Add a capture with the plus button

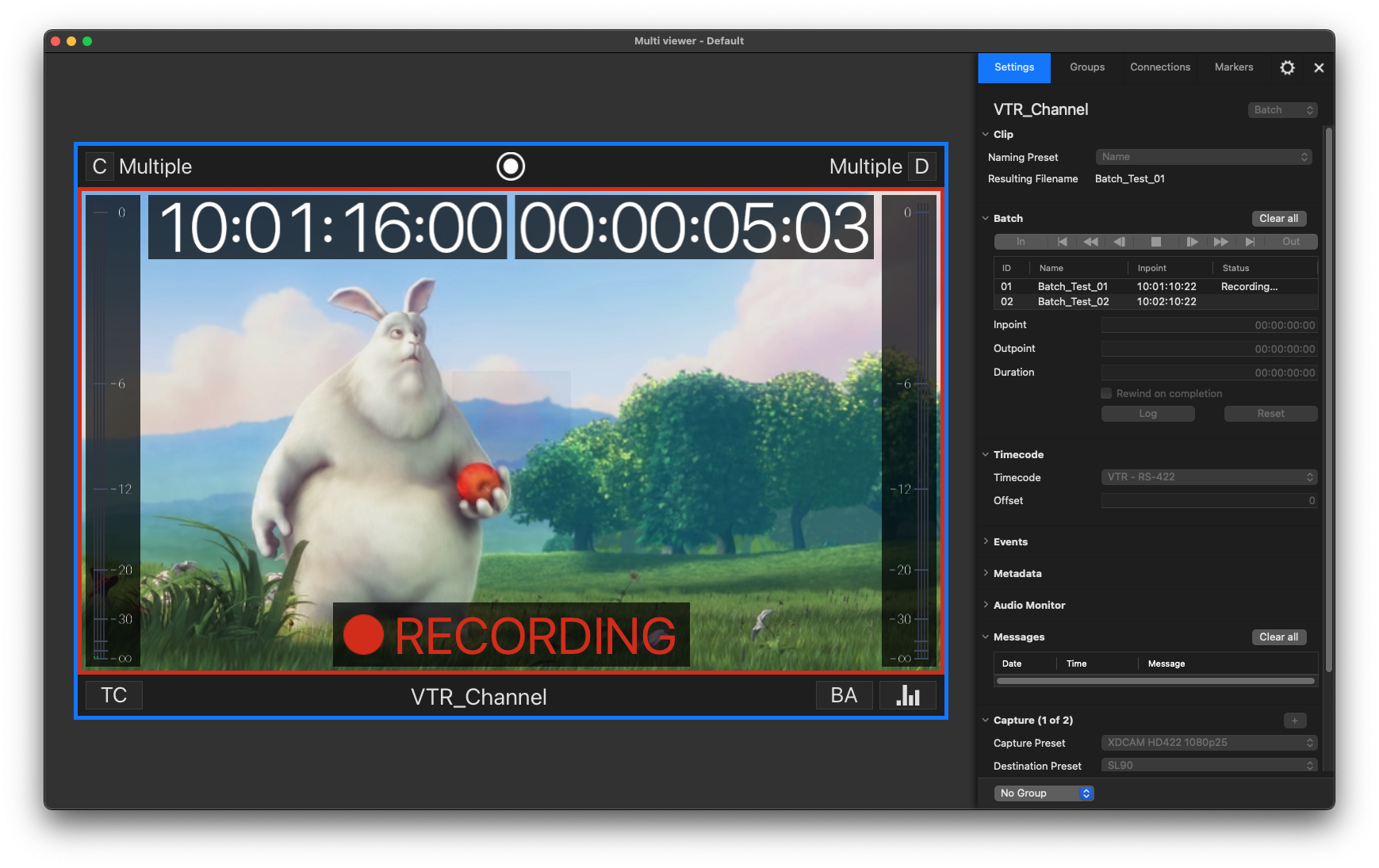1295,721
